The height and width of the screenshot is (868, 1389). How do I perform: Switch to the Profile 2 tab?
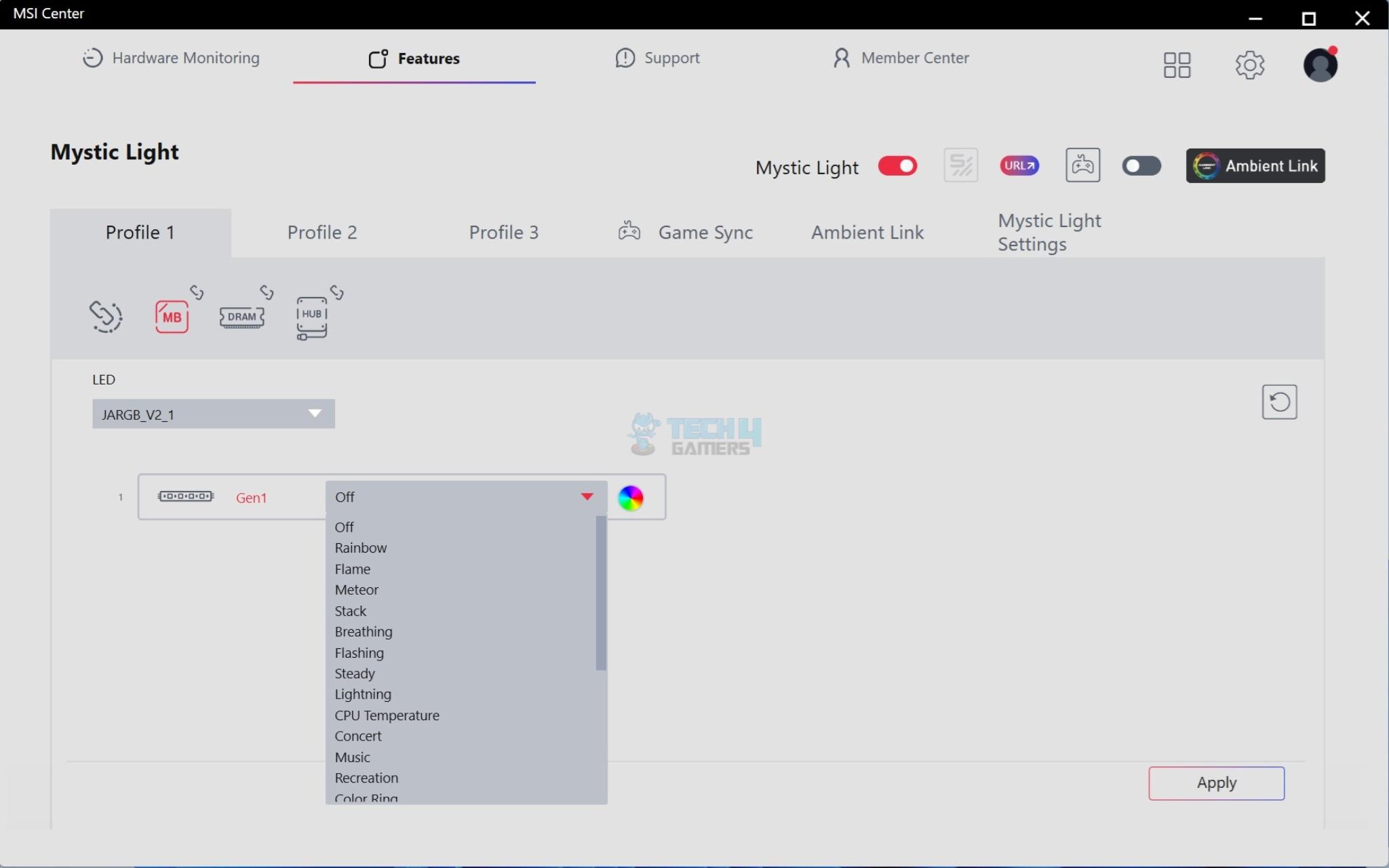click(x=321, y=233)
